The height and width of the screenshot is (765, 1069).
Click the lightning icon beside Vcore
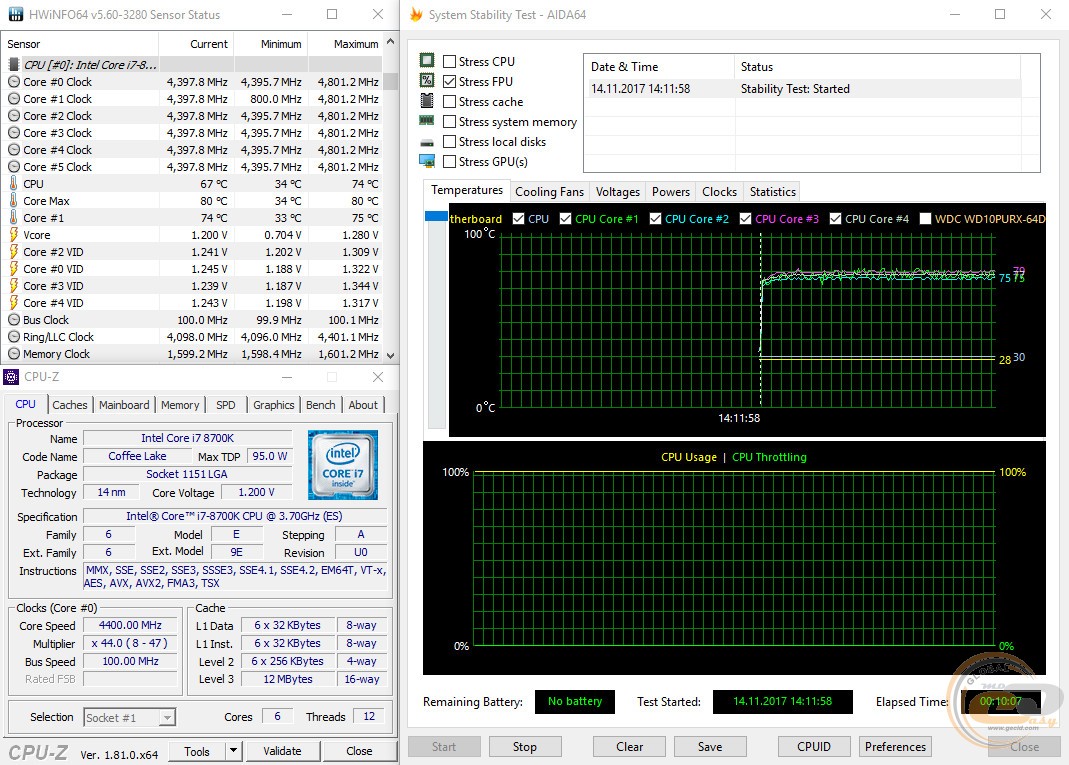(x=14, y=235)
